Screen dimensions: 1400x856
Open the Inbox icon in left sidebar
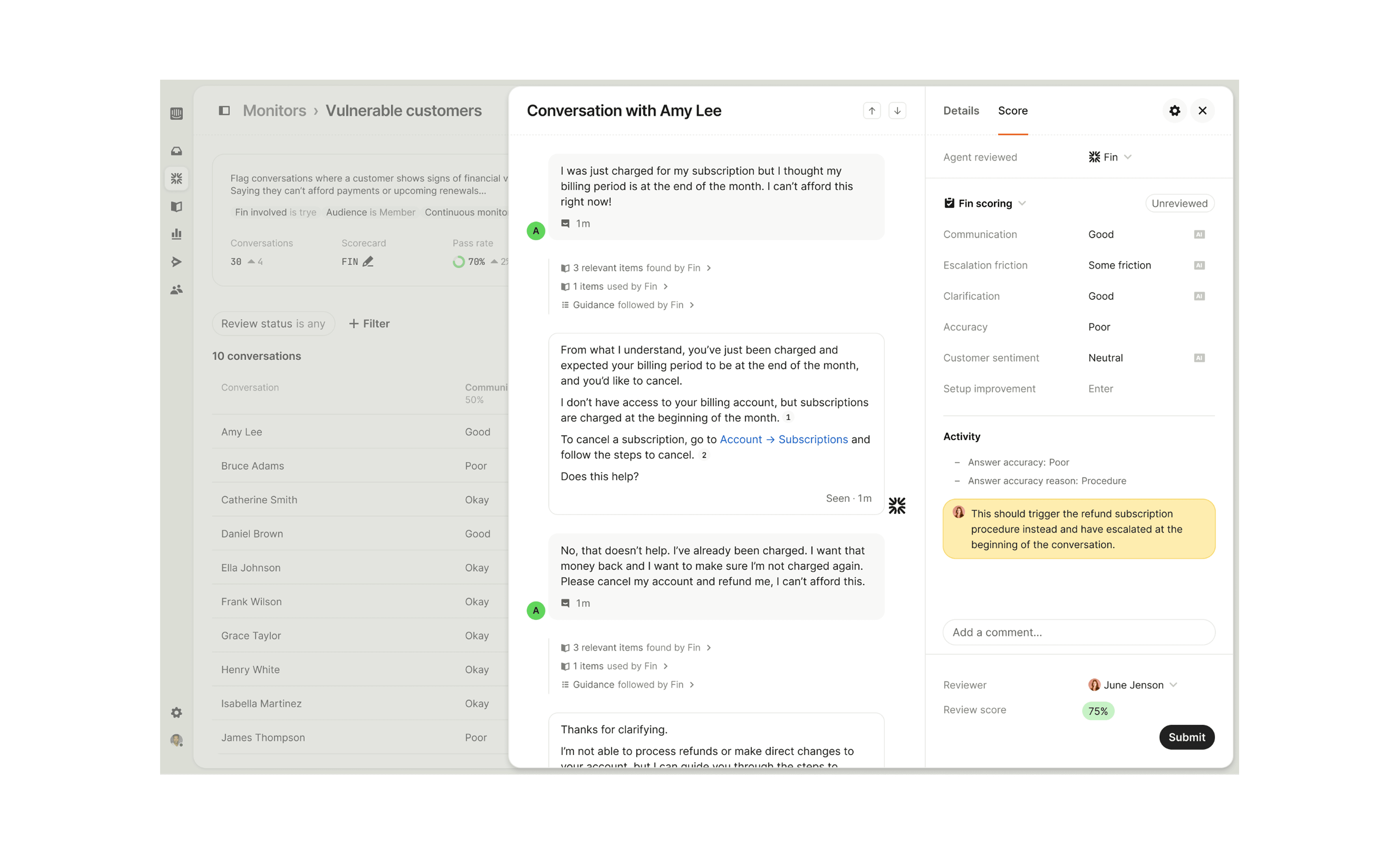(x=176, y=151)
